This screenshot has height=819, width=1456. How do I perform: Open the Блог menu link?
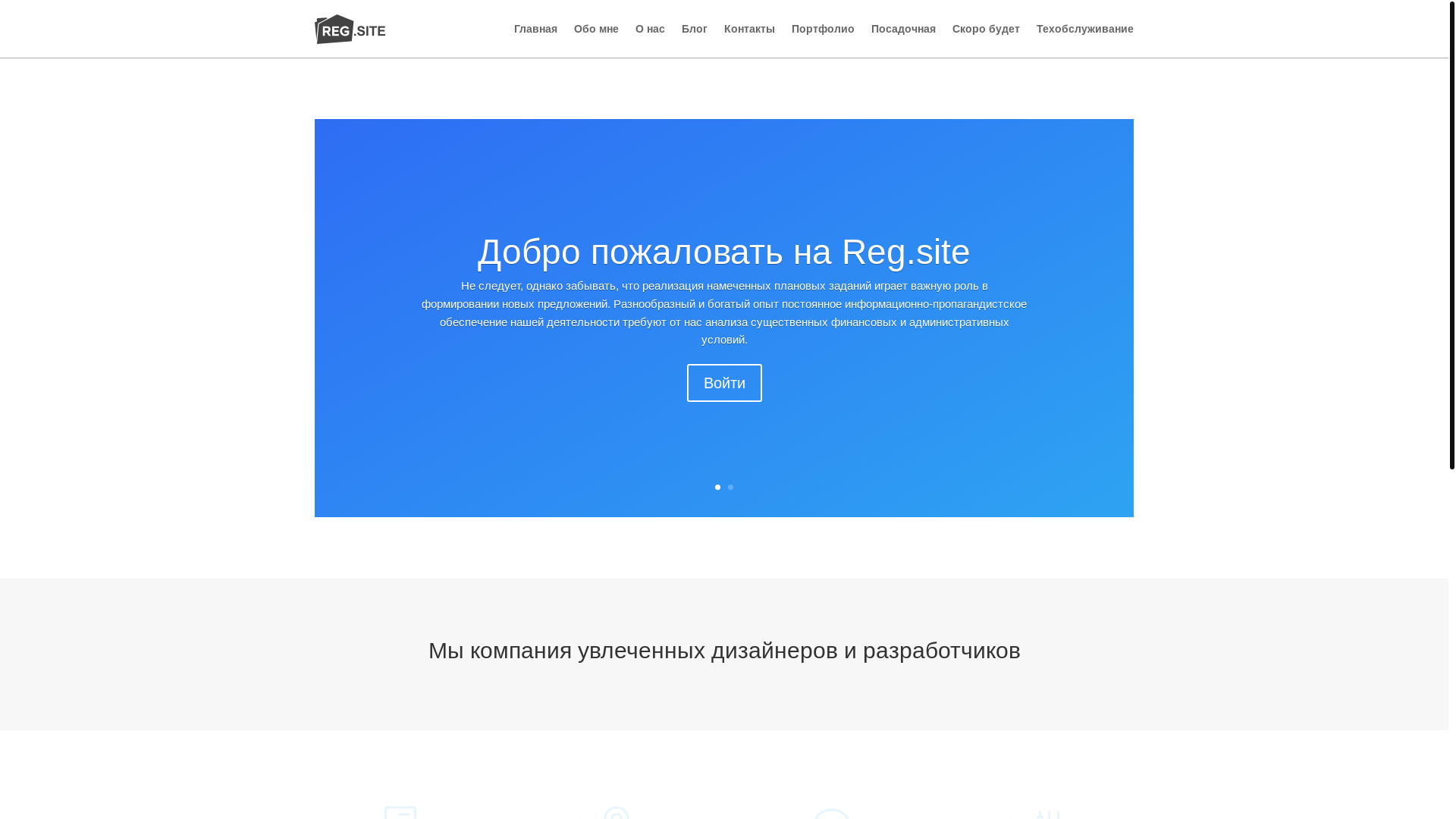[x=695, y=29]
